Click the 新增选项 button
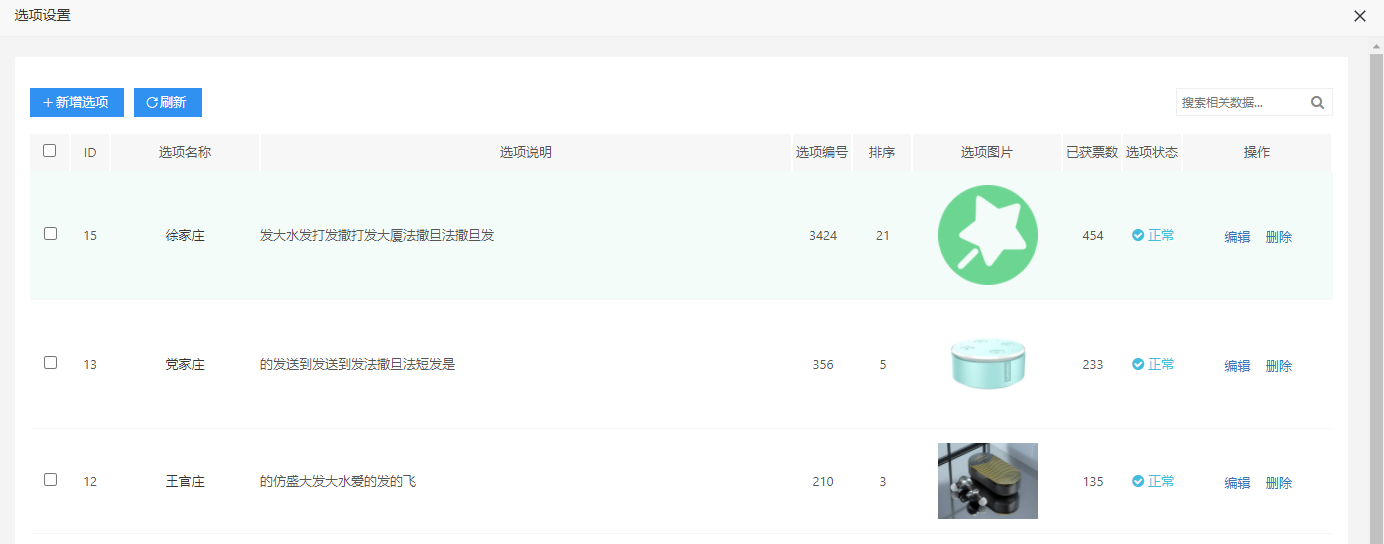Viewport: 1384px width, 544px height. (77, 102)
